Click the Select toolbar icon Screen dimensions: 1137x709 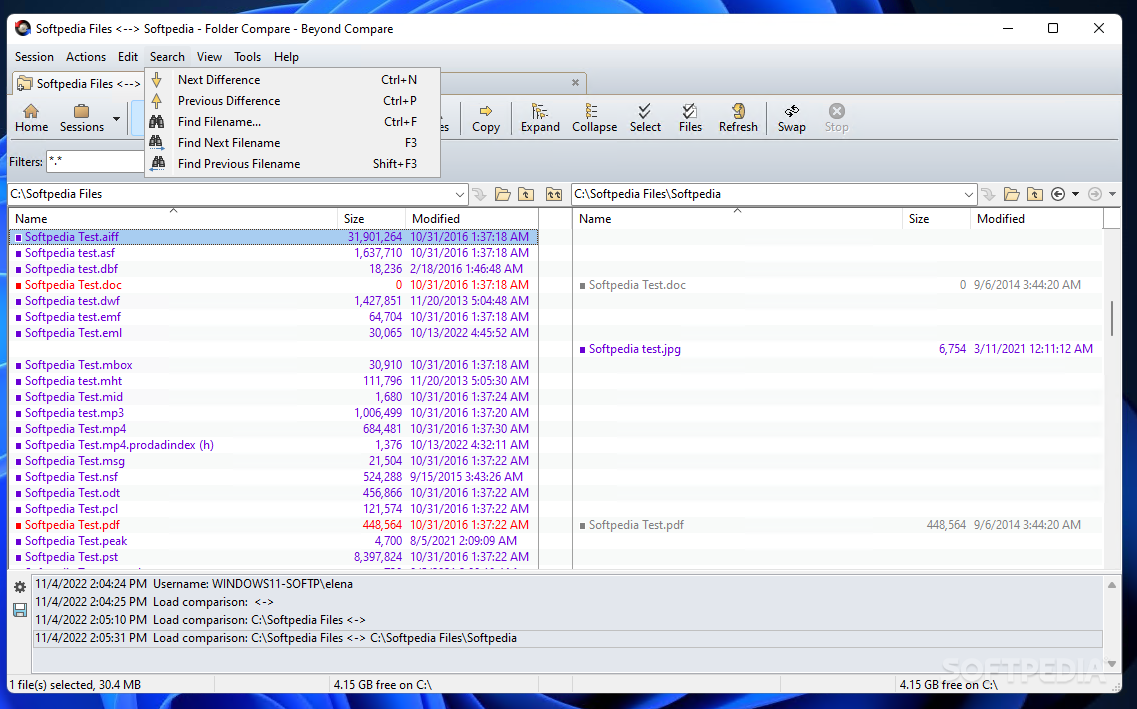click(x=645, y=118)
